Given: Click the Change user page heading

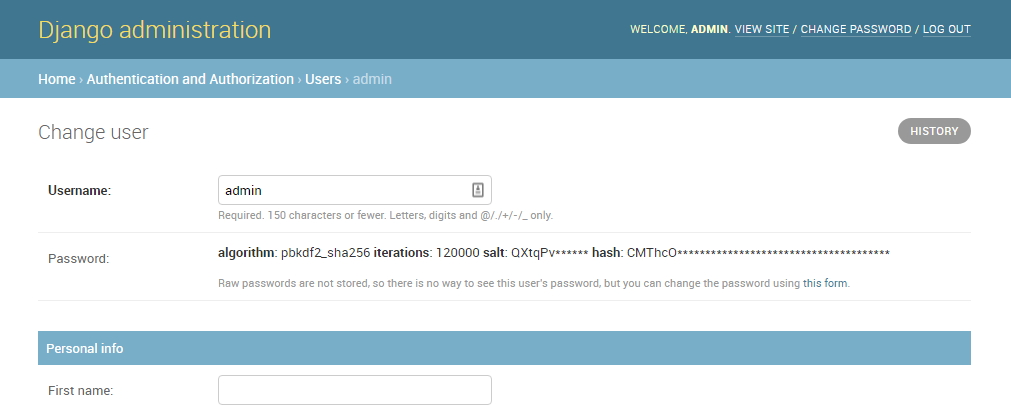Looking at the screenshot, I should tap(93, 132).
